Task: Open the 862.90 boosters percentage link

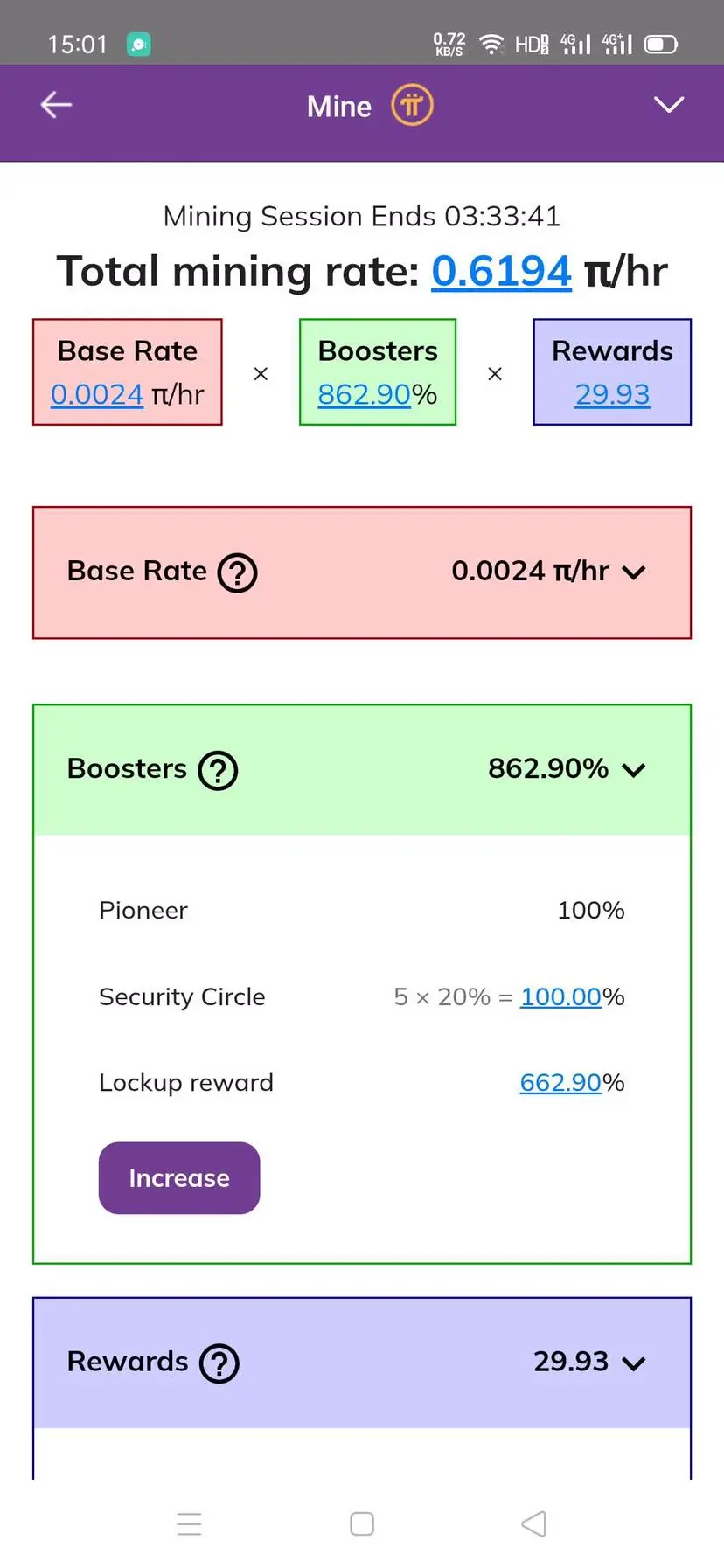Action: (364, 395)
